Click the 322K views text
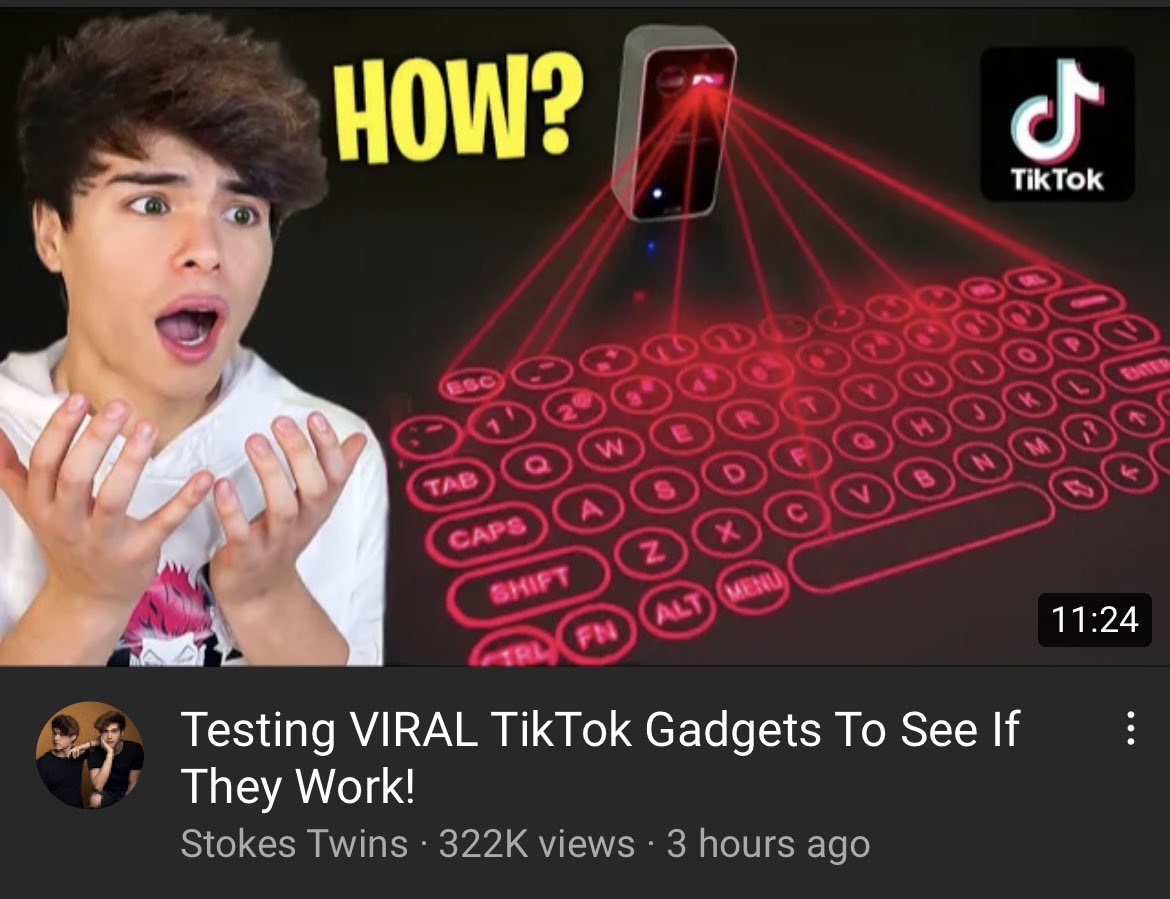The height and width of the screenshot is (899, 1170). 536,844
